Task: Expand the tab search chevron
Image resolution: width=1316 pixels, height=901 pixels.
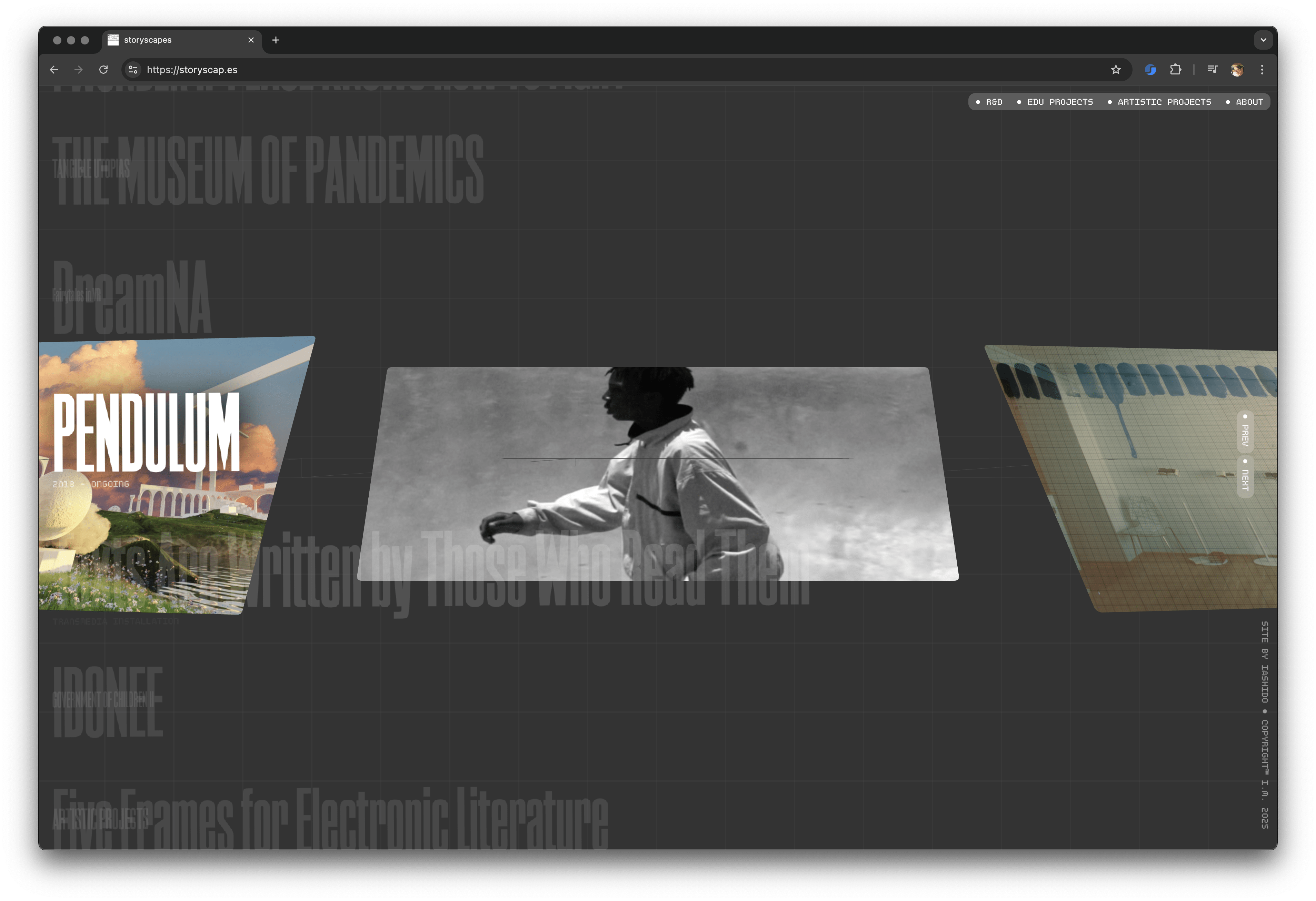Action: [1263, 40]
